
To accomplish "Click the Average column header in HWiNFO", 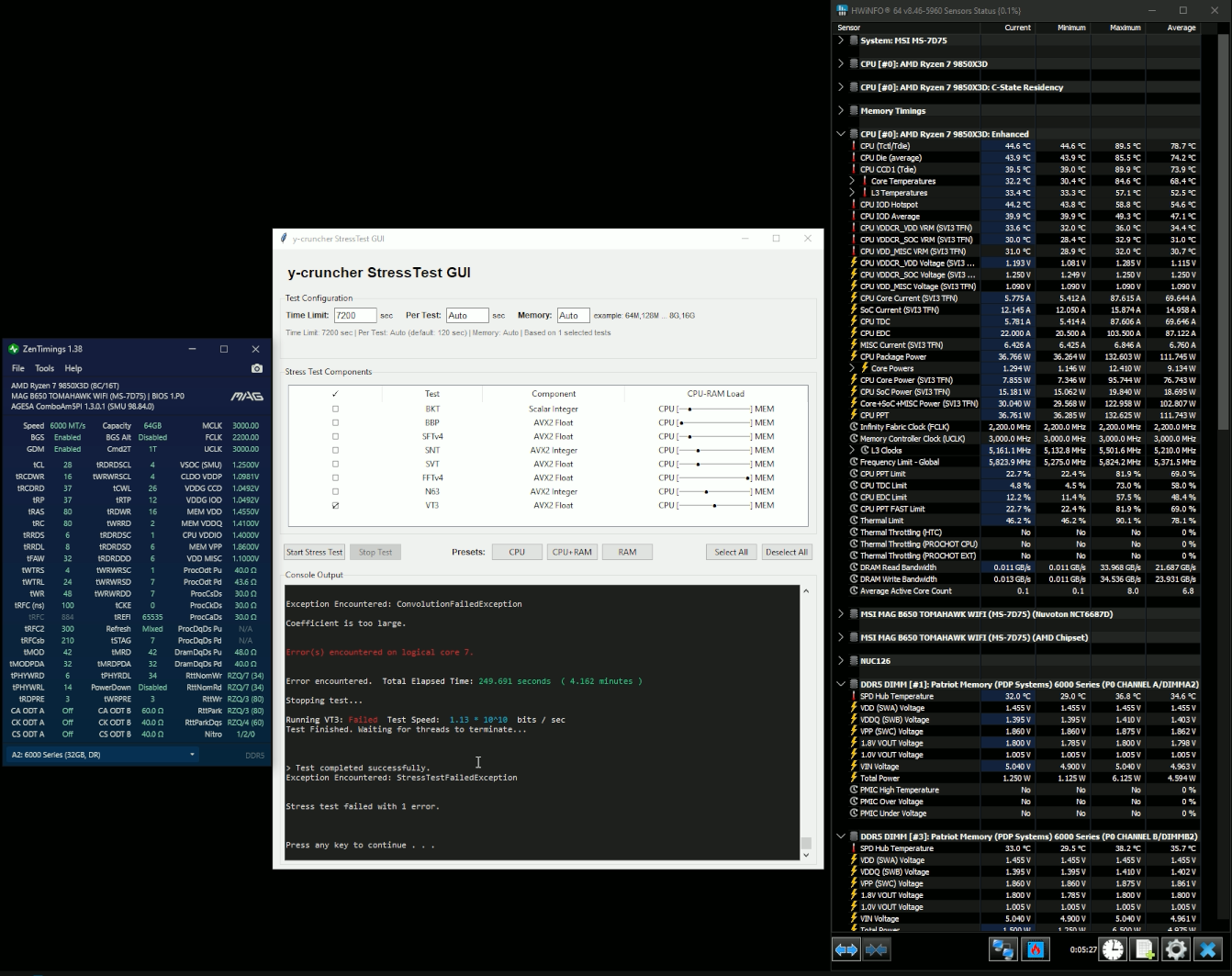I will pos(1173,28).
